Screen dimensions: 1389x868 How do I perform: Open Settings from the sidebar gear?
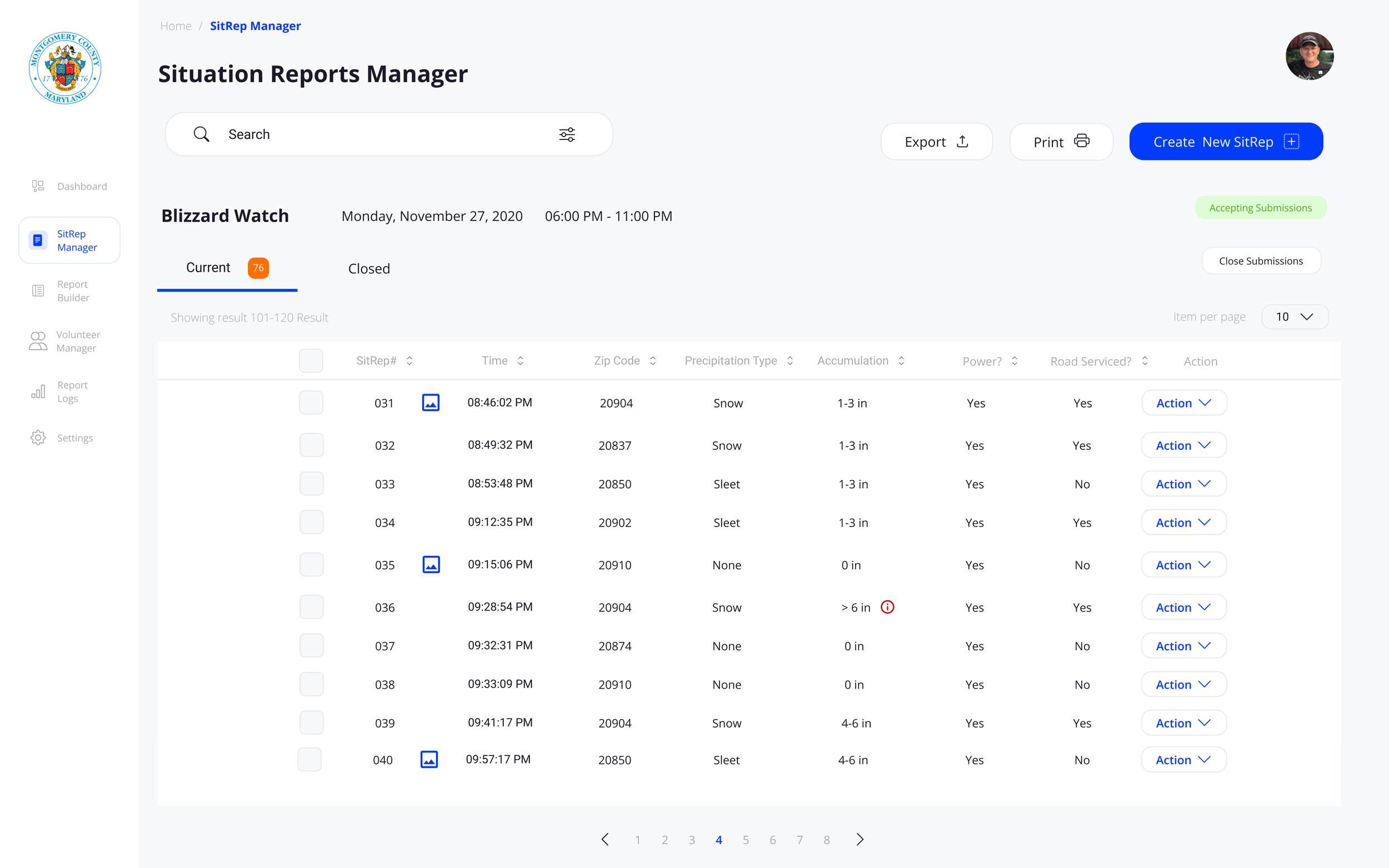point(38,438)
